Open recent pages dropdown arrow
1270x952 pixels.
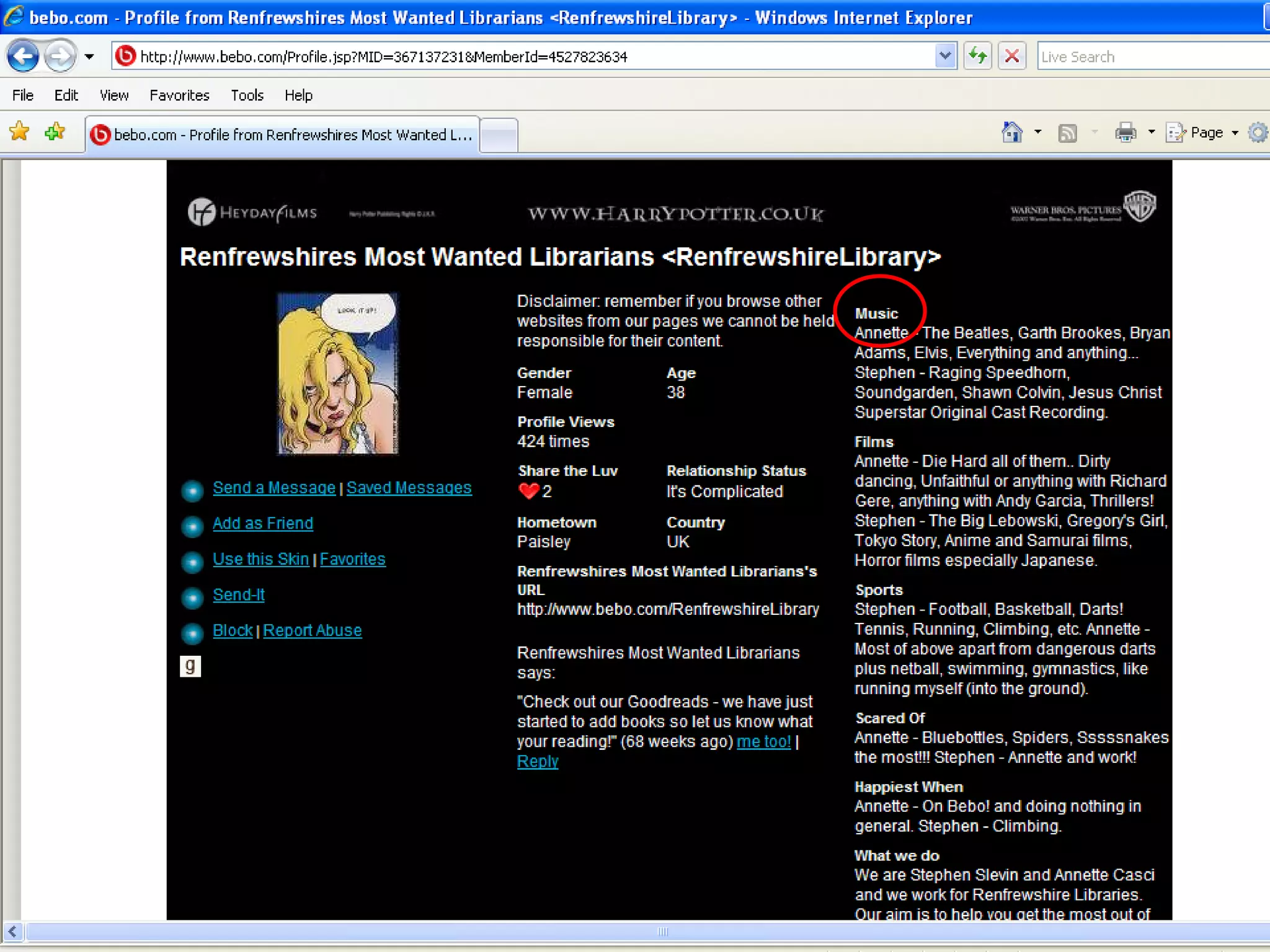pyautogui.click(x=89, y=56)
